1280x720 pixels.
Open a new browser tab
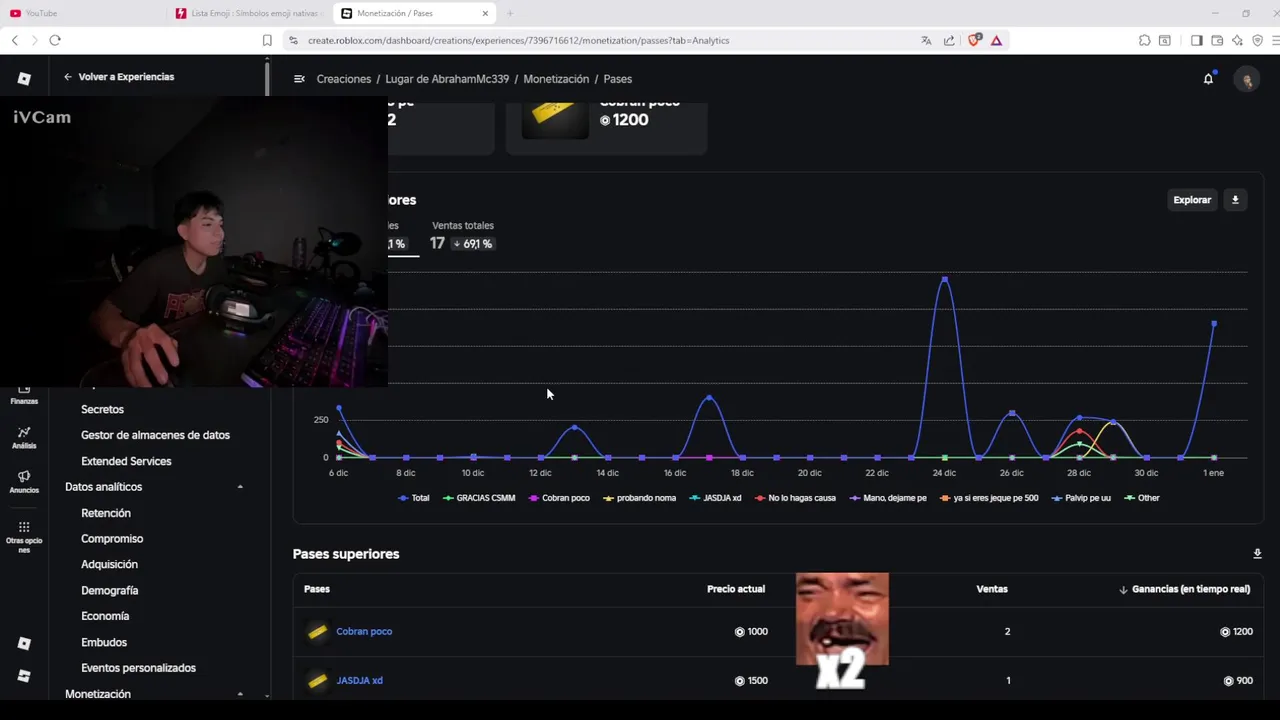coord(510,13)
